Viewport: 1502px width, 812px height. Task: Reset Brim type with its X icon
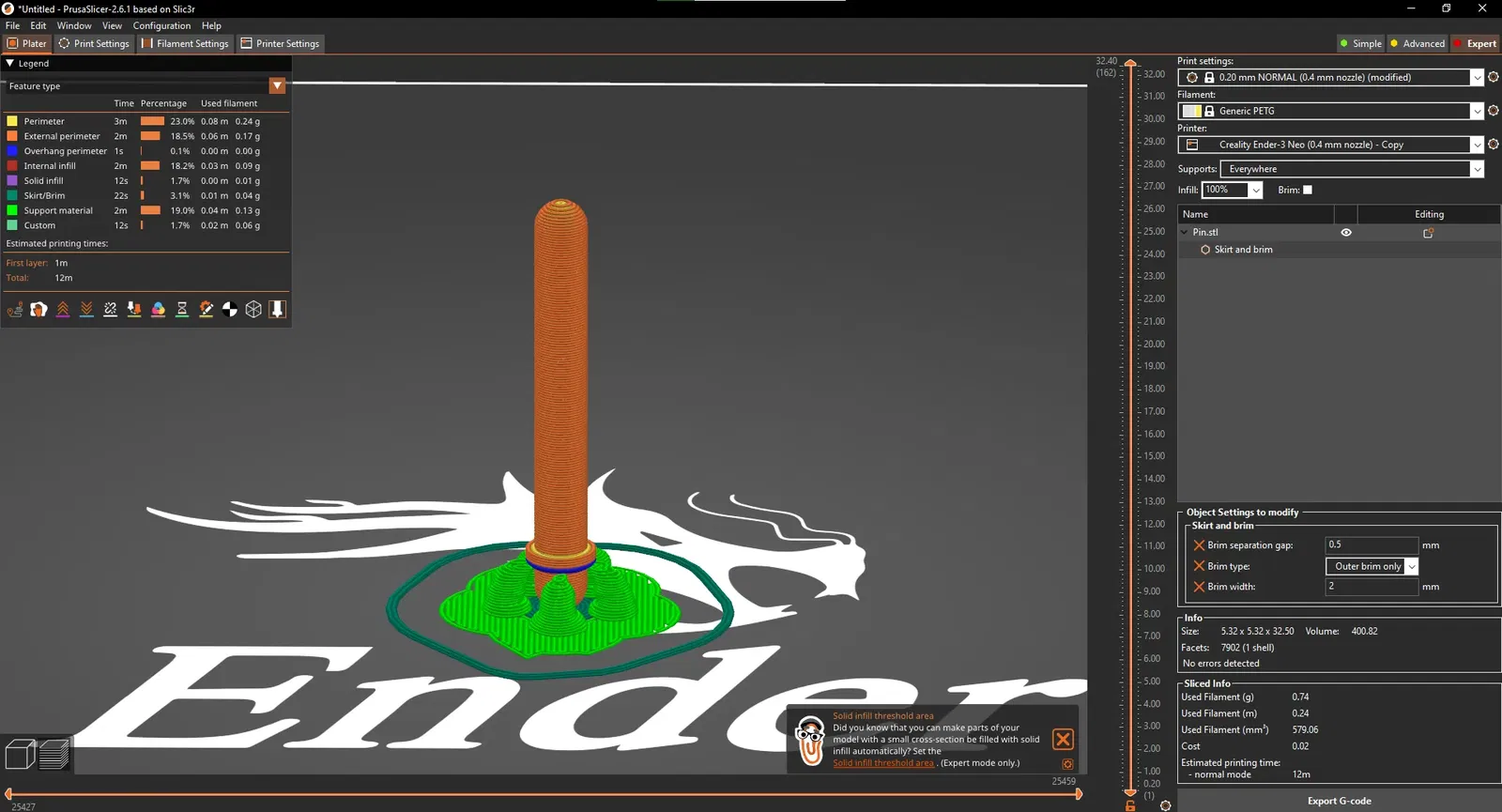[x=1199, y=566]
